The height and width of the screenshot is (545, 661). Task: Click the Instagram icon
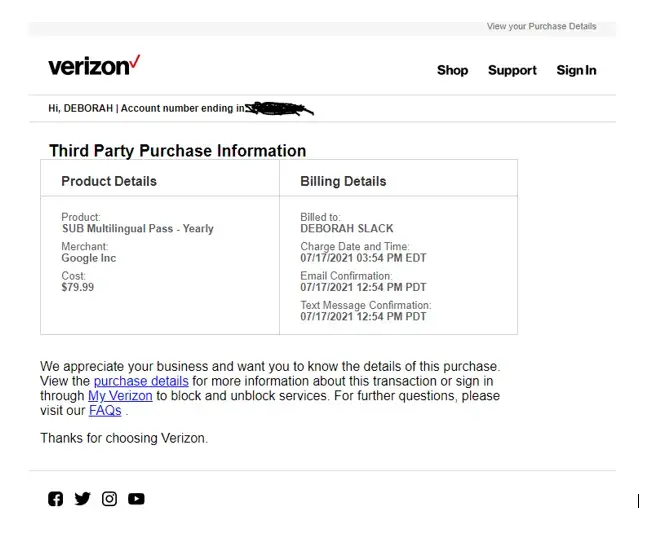(x=109, y=499)
